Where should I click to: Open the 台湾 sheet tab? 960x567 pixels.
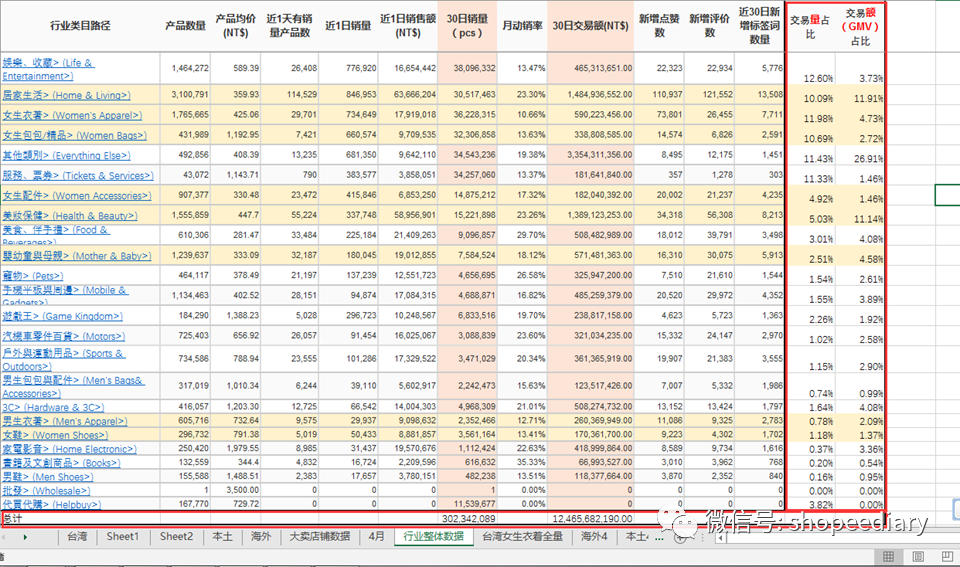(77, 536)
